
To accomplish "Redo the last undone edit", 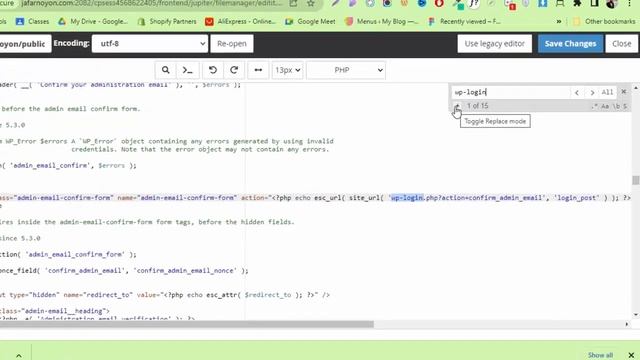I will tap(234, 70).
